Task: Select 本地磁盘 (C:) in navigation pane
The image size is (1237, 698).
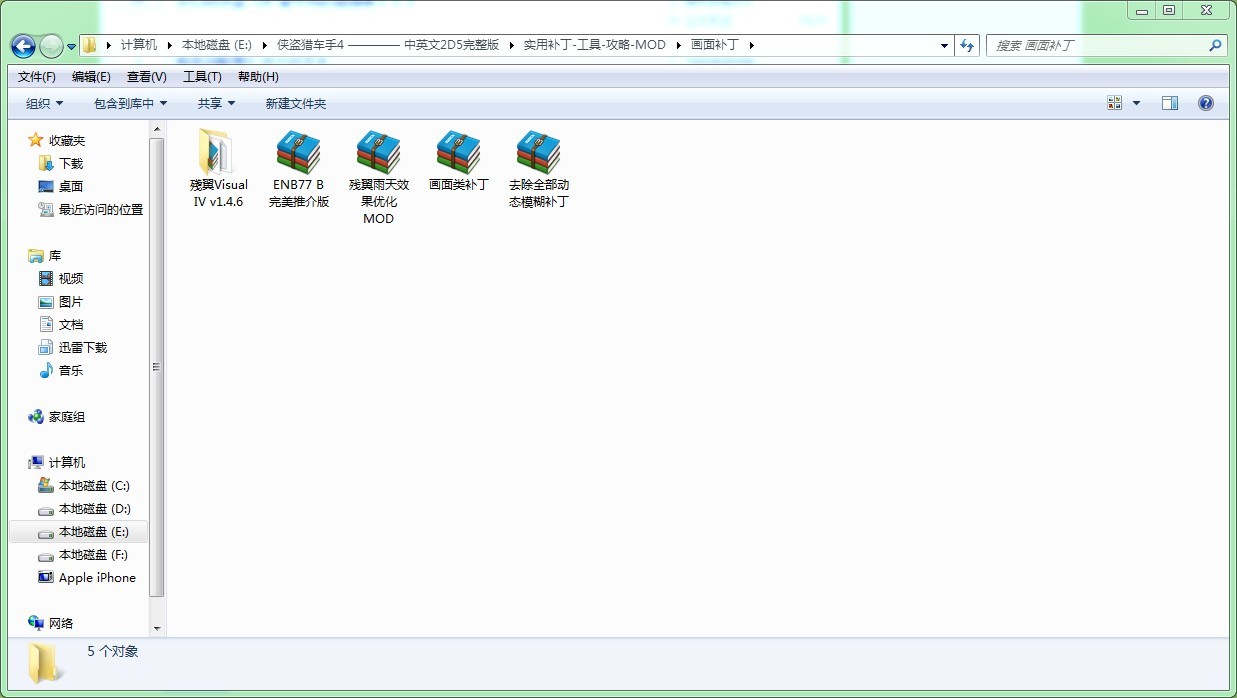Action: click(94, 485)
